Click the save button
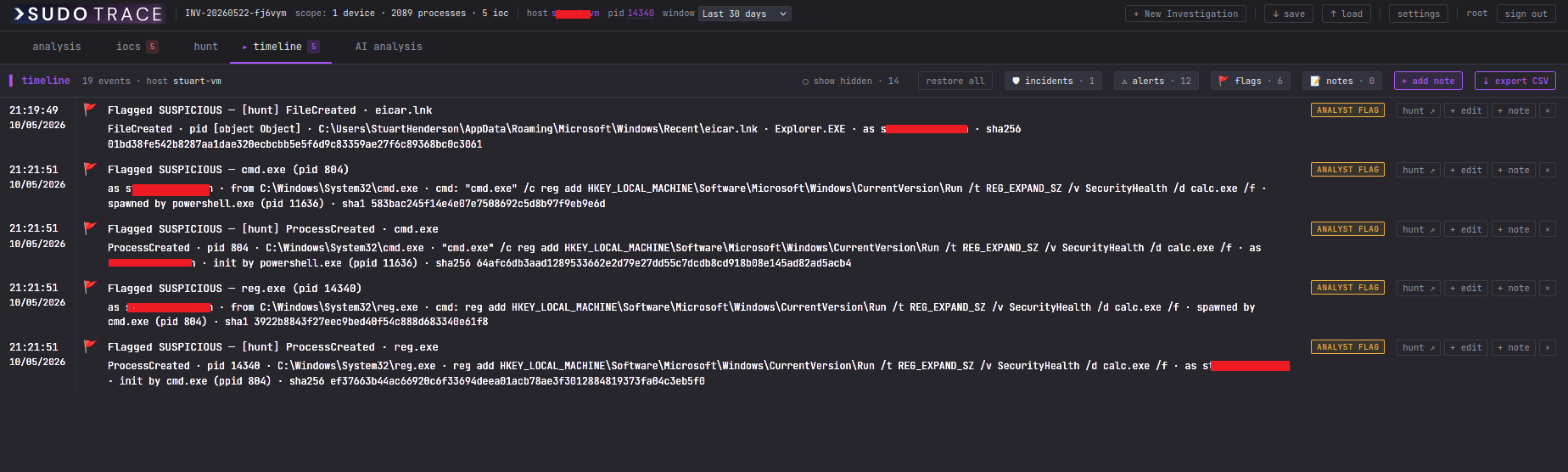 point(1289,14)
